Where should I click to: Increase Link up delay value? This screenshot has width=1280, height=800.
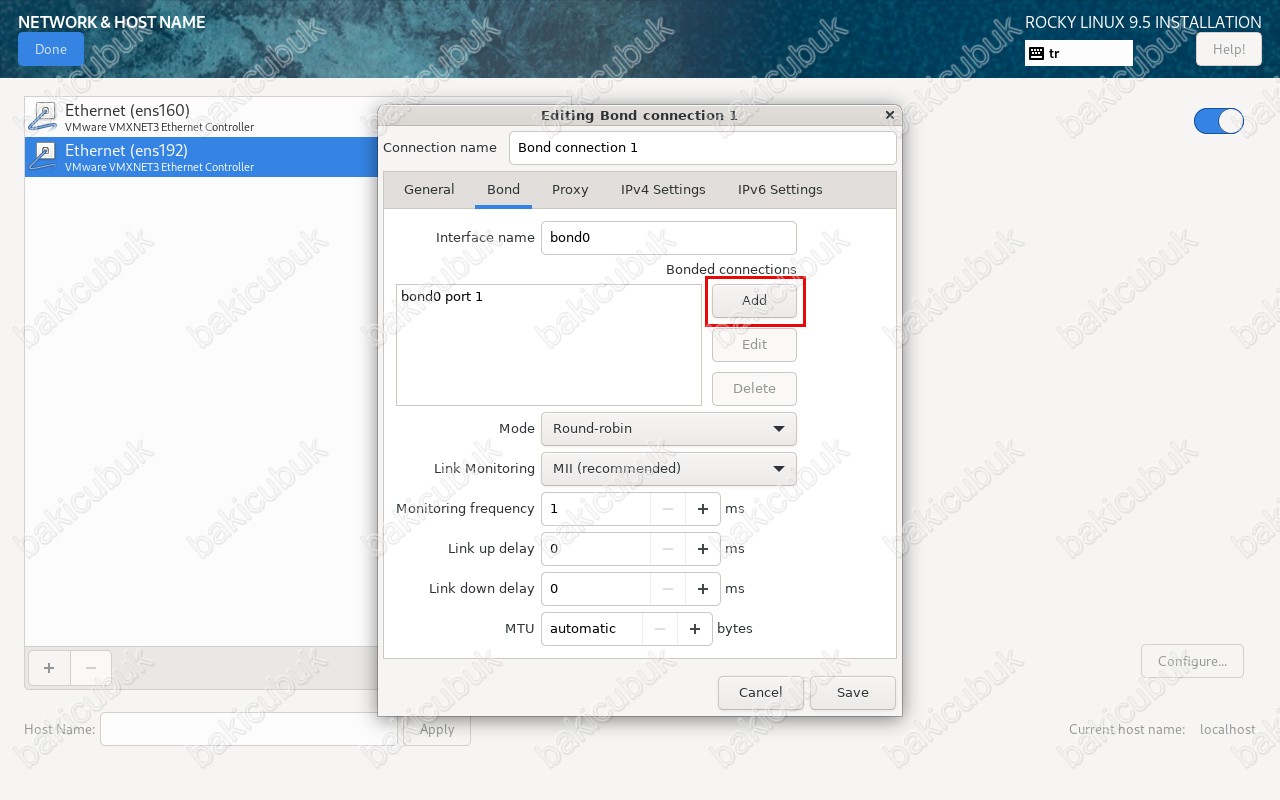tap(703, 549)
